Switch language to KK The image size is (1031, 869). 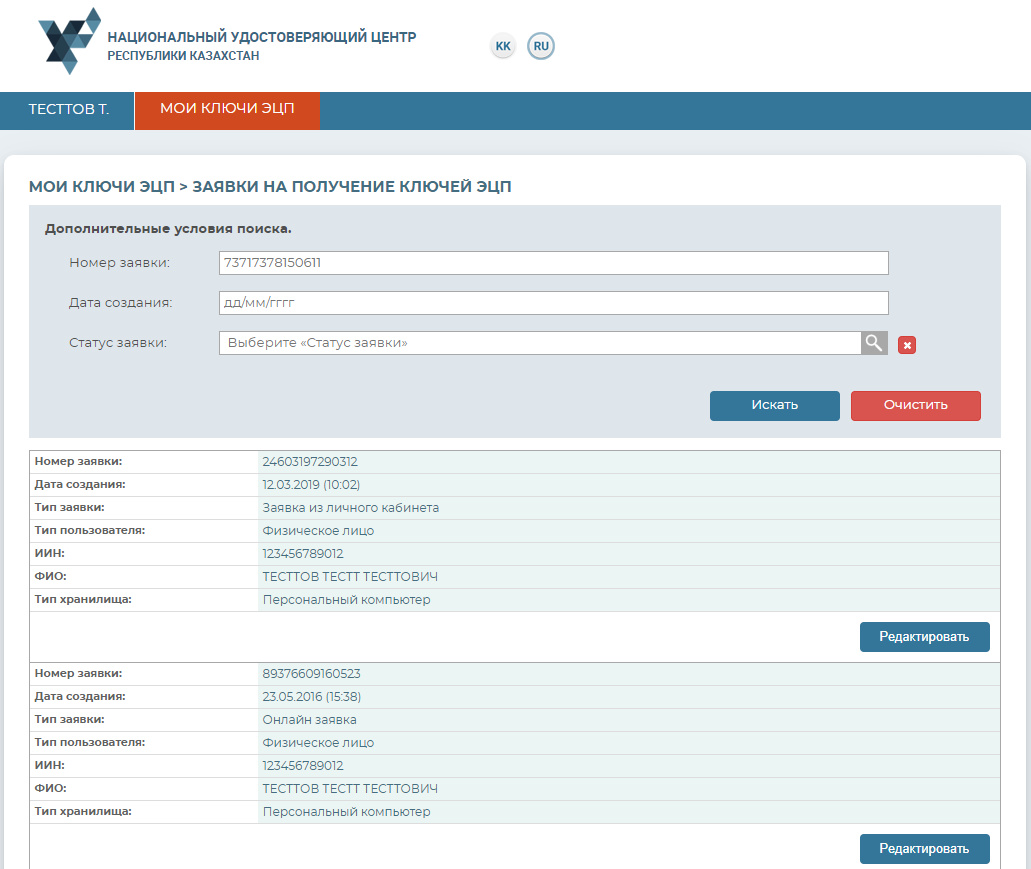[503, 46]
